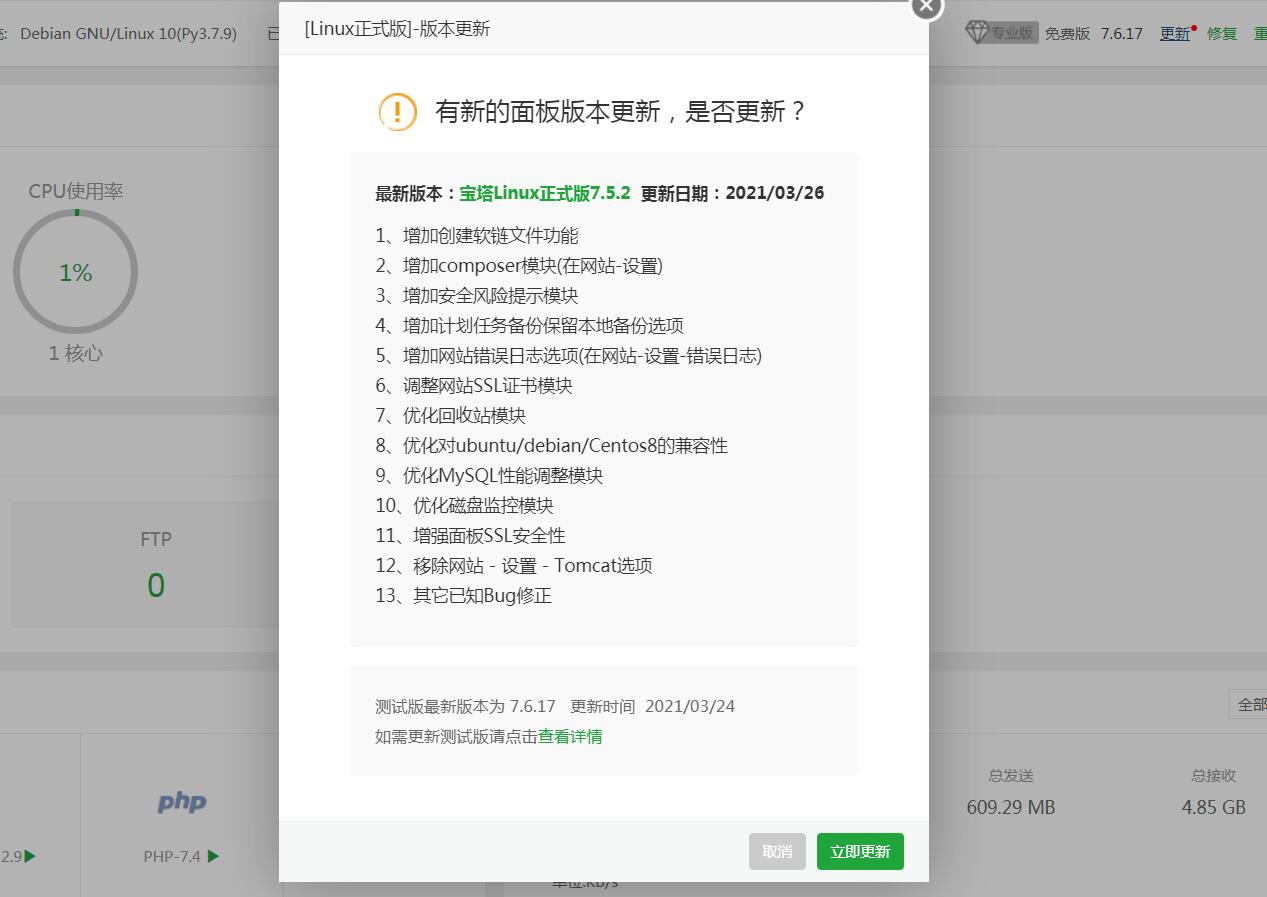The height and width of the screenshot is (897, 1267).
Task: Click the 免费版 label
Action: click(x=1067, y=34)
